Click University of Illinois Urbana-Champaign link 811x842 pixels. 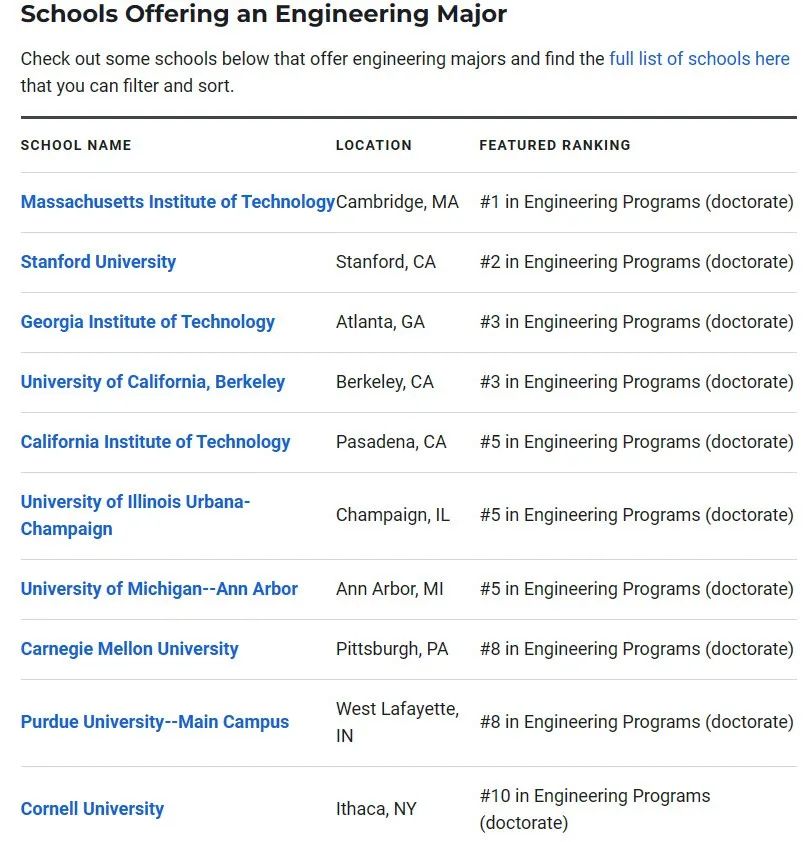(135, 515)
